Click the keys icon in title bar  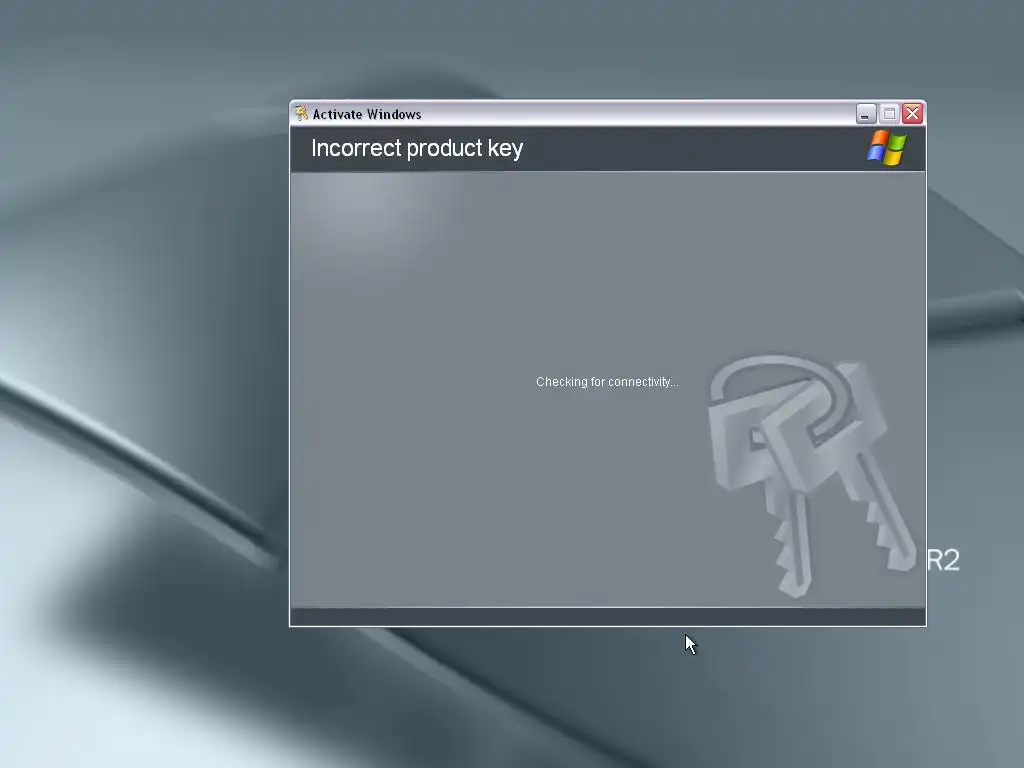[x=301, y=113]
